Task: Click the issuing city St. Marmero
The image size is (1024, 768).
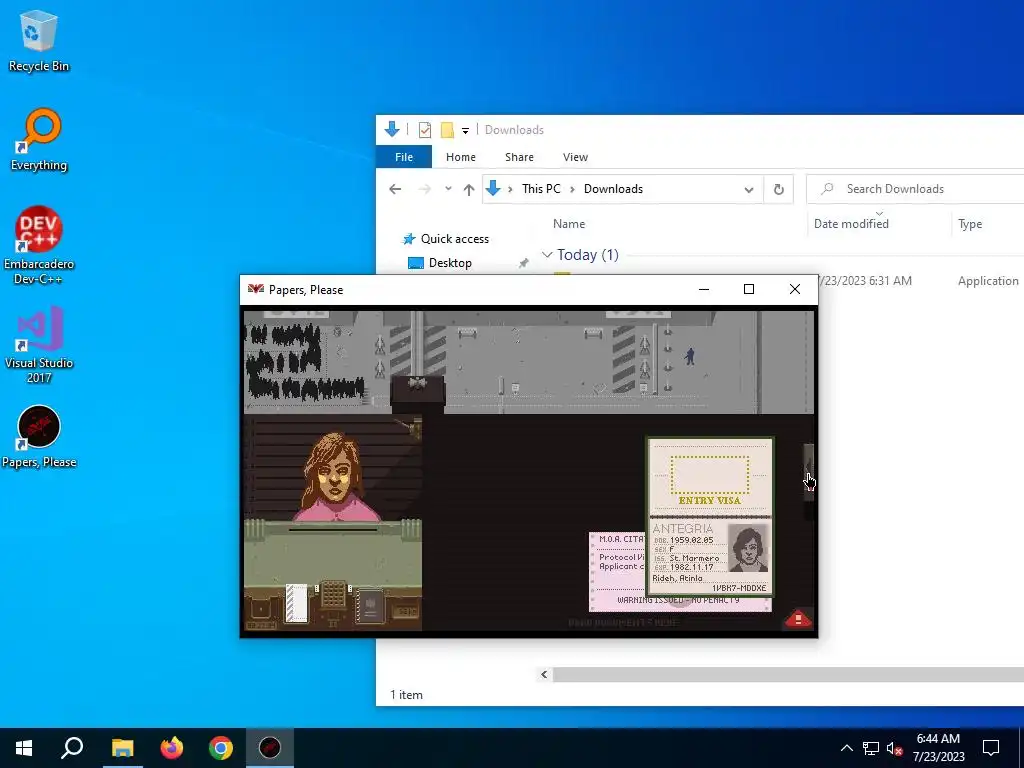Action: [x=694, y=558]
